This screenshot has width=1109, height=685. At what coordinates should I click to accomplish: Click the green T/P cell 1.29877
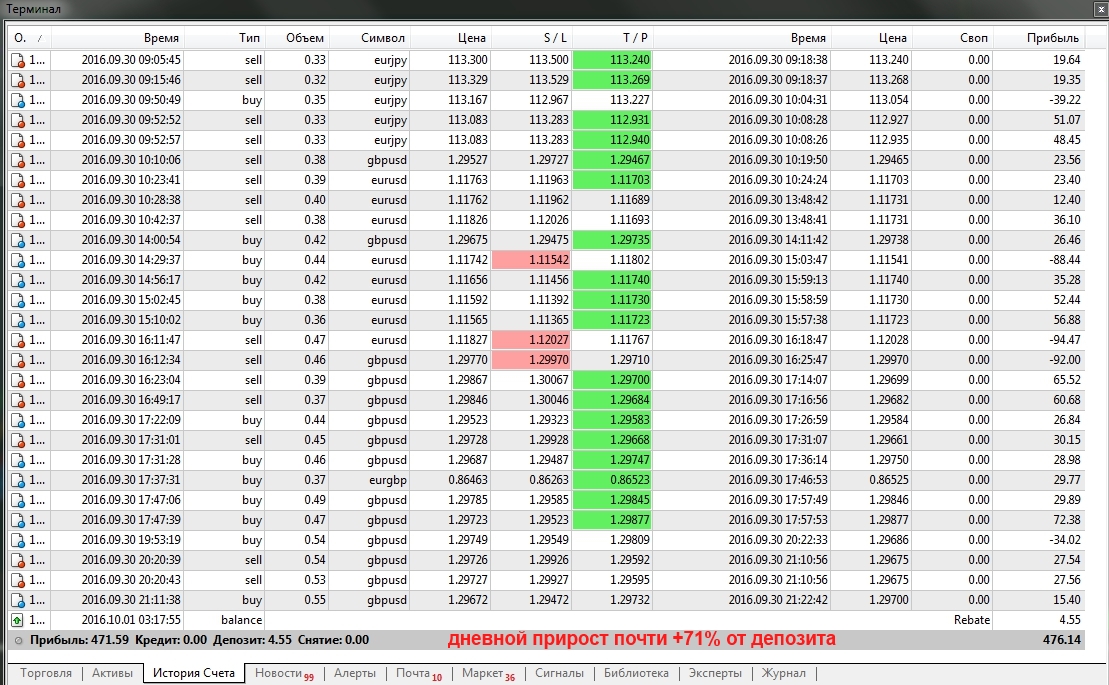coord(612,520)
